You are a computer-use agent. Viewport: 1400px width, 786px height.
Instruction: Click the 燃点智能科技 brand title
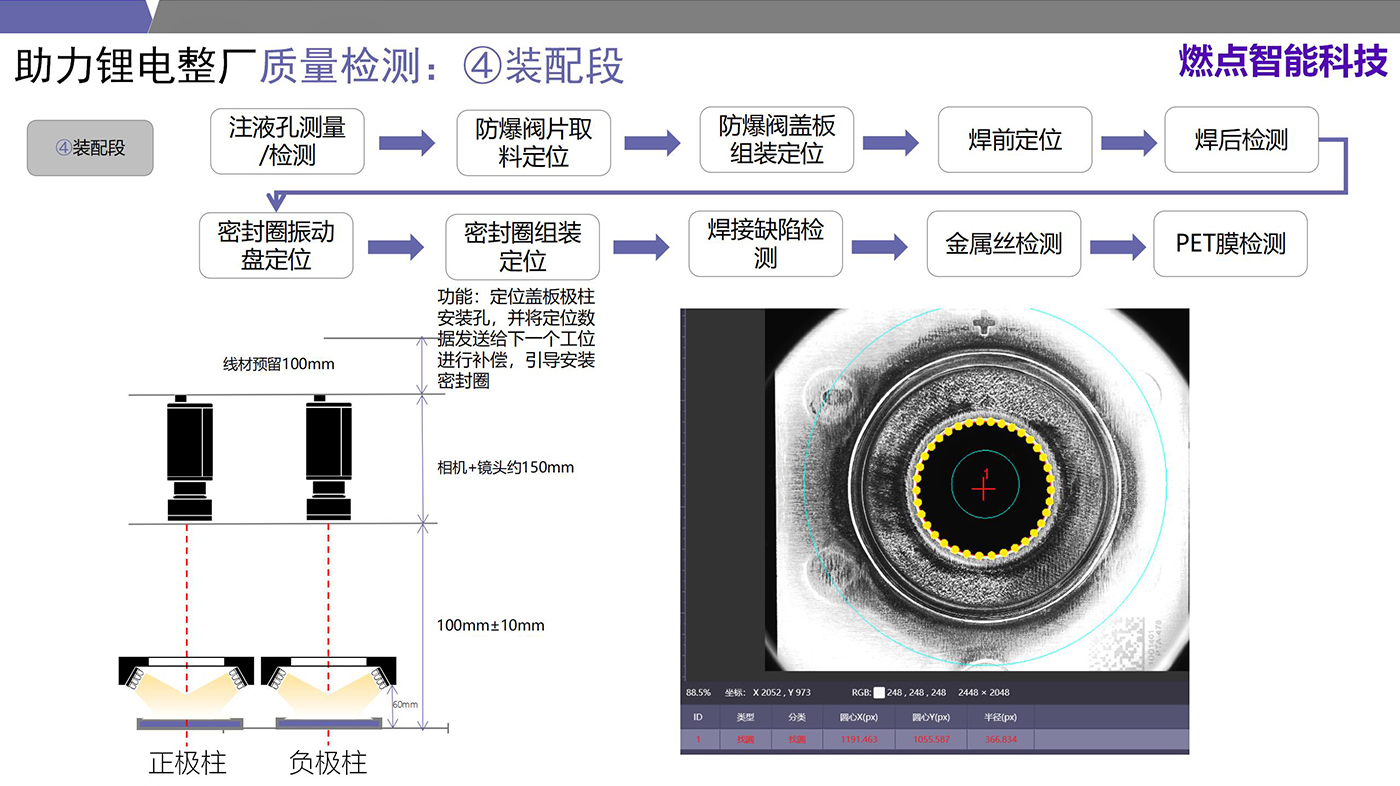pyautogui.click(x=1283, y=61)
